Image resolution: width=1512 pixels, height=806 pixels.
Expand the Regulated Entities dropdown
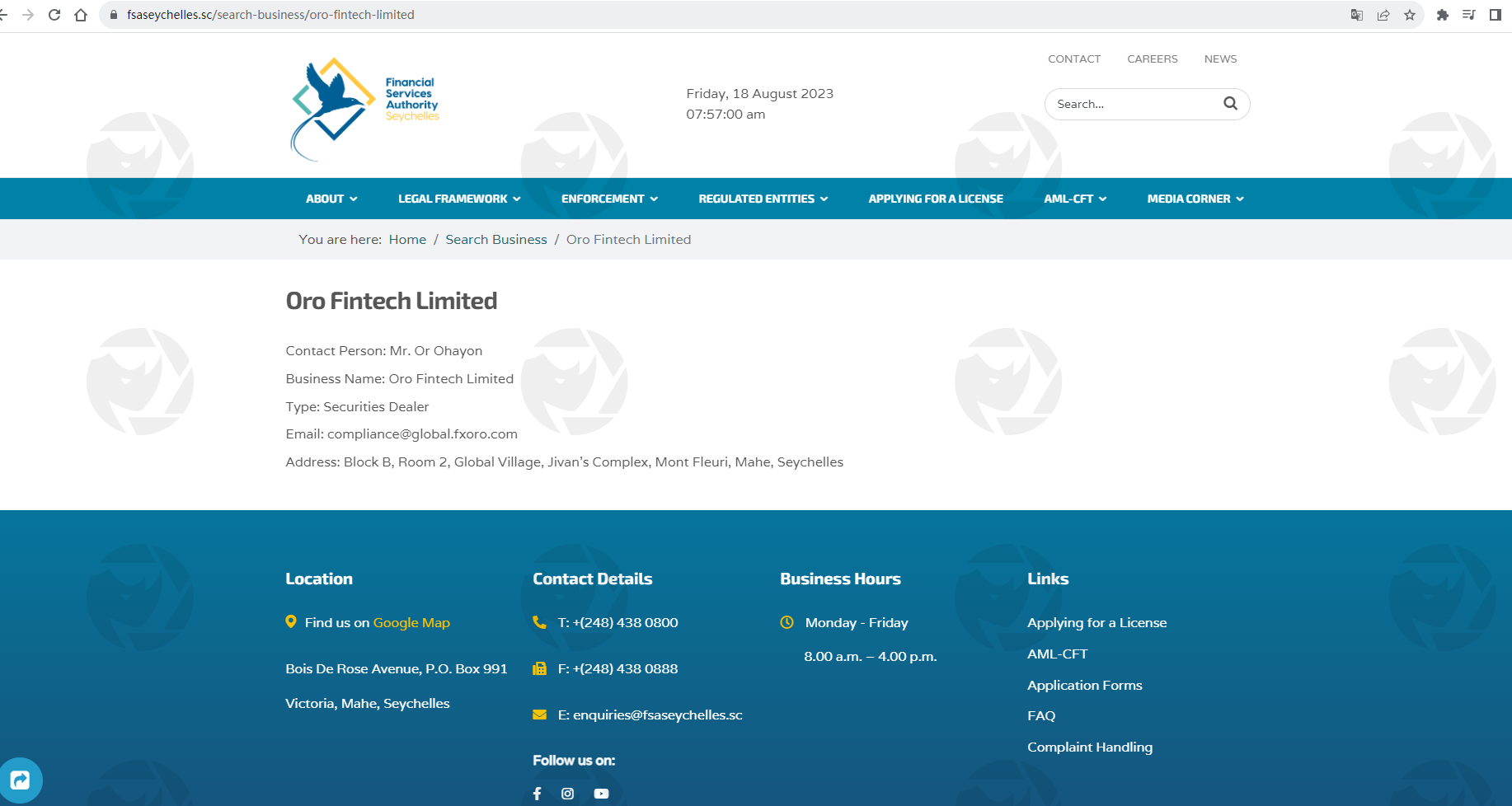[763, 199]
